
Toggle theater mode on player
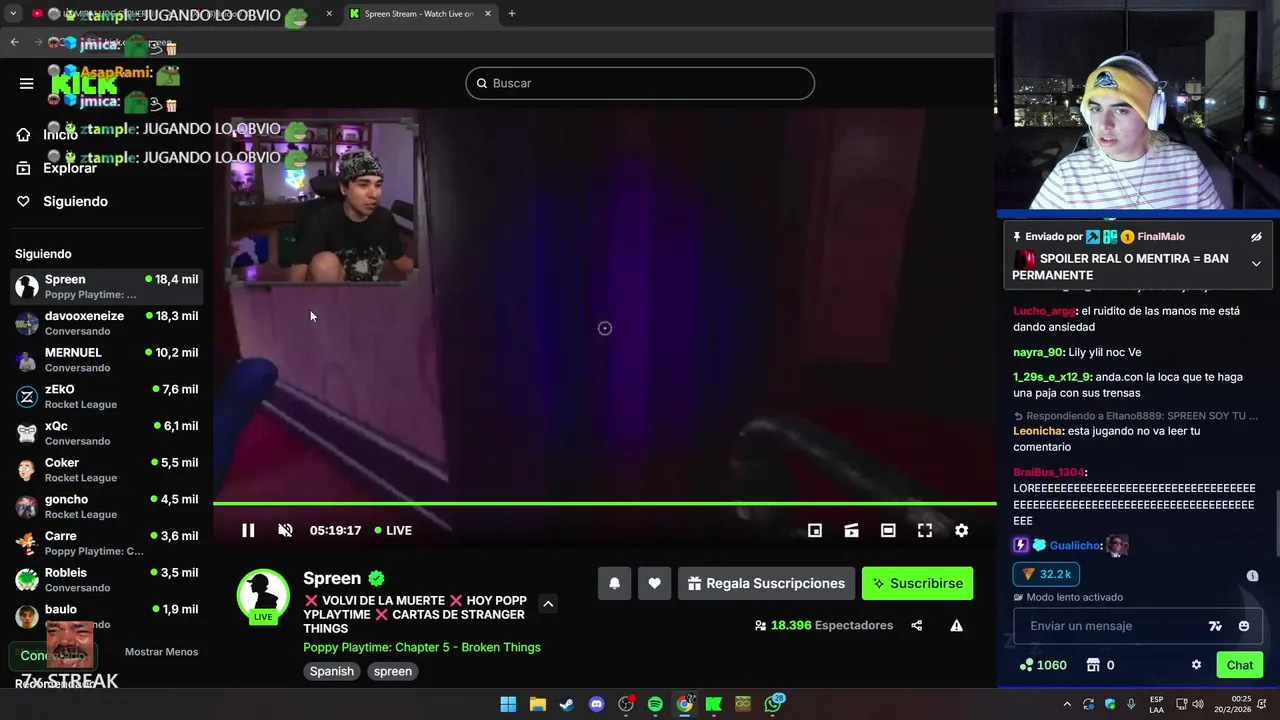point(888,530)
